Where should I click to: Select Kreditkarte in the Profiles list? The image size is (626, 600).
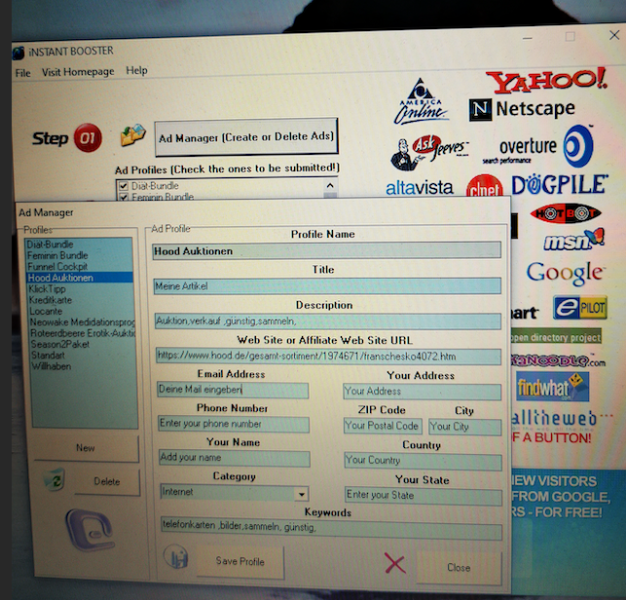(x=51, y=300)
